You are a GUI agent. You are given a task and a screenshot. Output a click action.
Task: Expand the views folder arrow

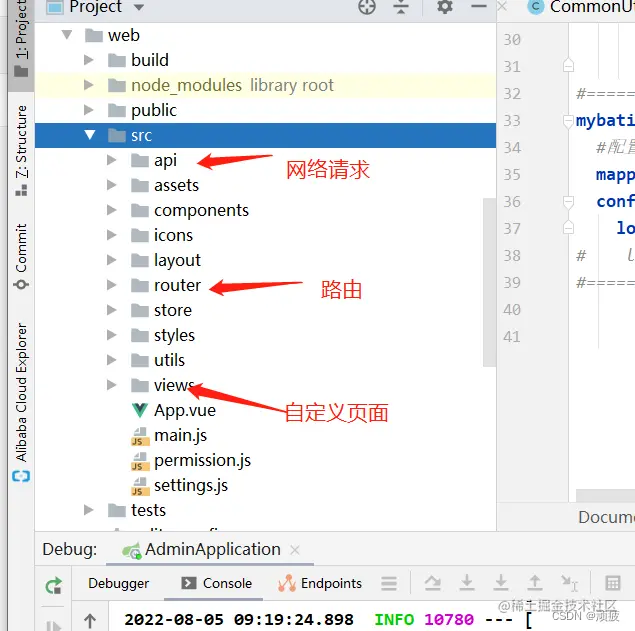tap(111, 385)
